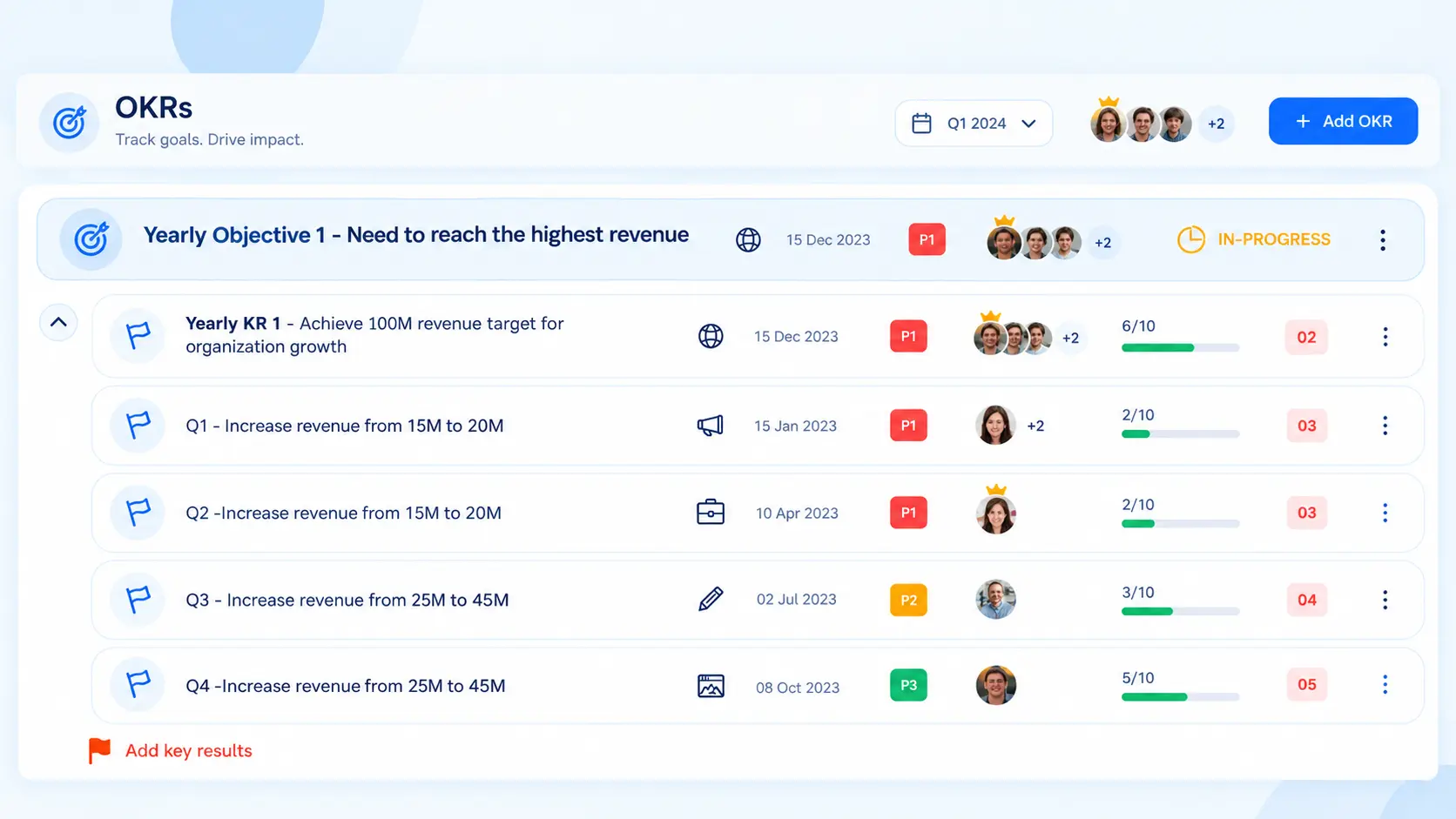Click the P1 priority badge in Q2 row

[x=908, y=513]
